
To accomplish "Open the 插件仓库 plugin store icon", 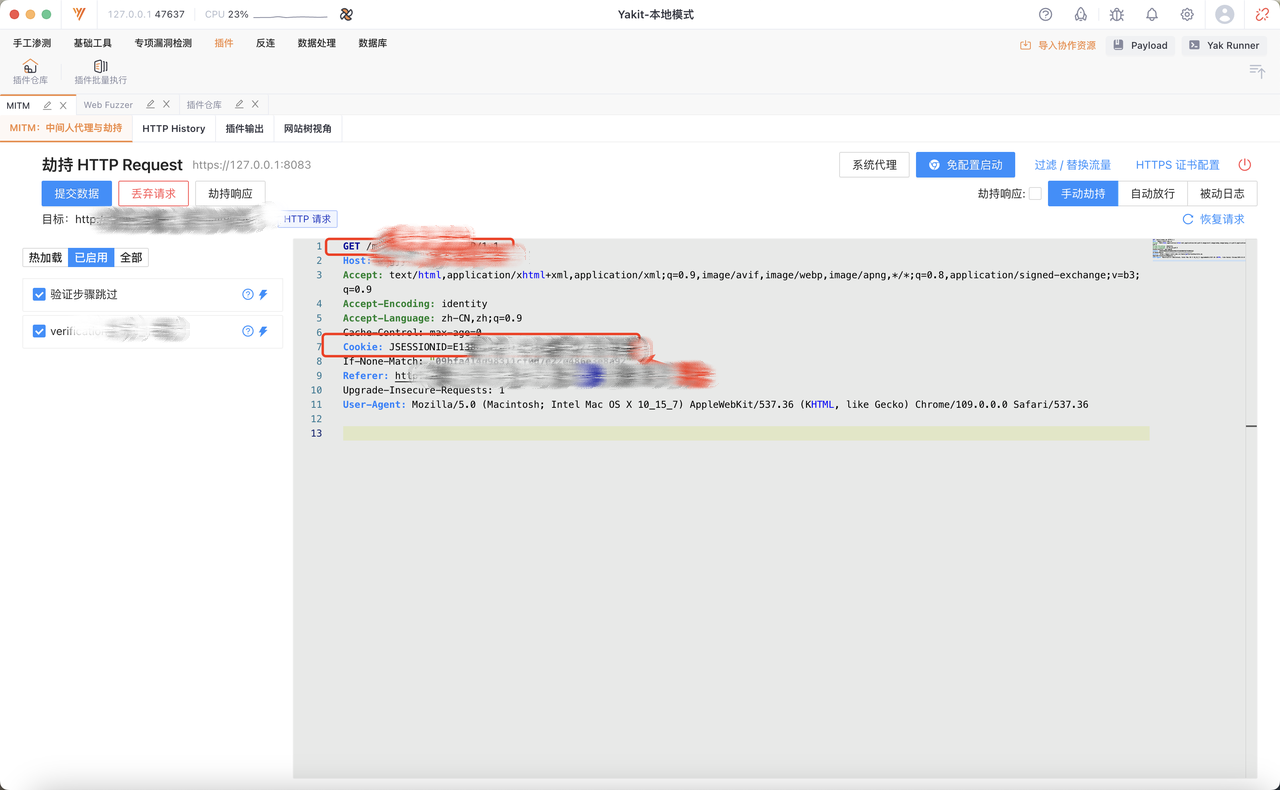I will (30, 67).
